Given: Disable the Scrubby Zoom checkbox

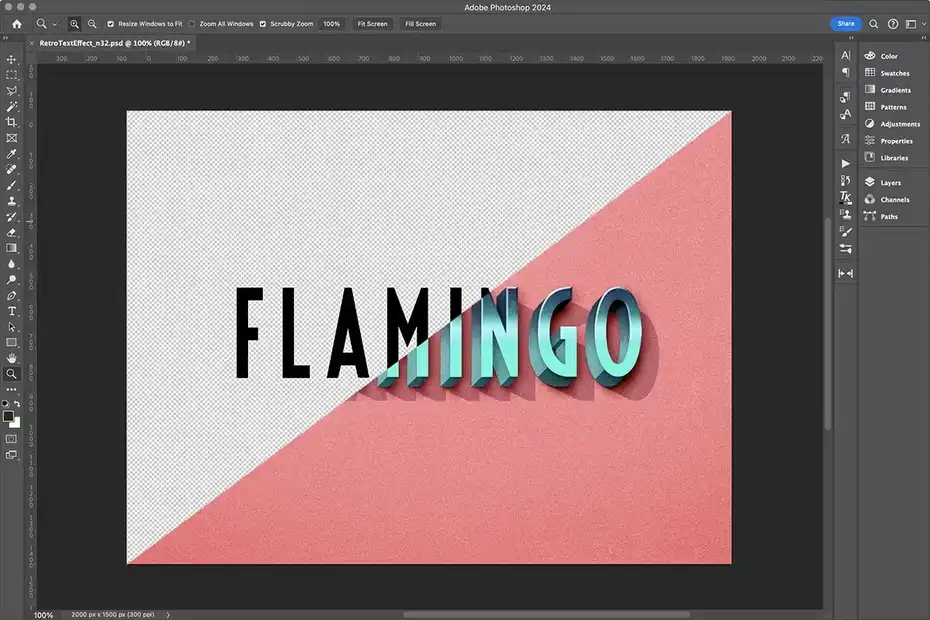Looking at the screenshot, I should [x=263, y=24].
